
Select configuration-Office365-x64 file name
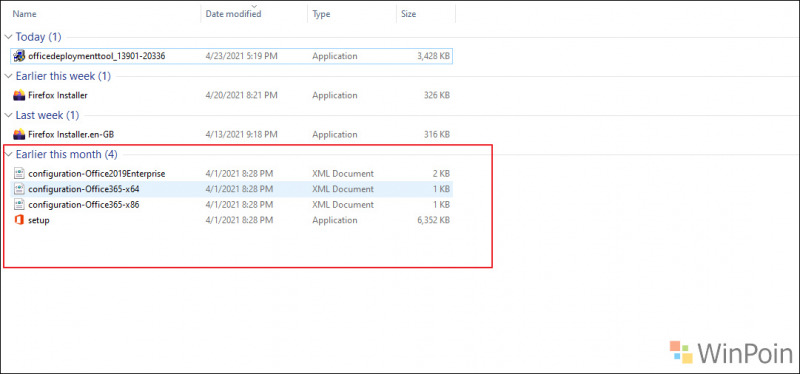[84, 189]
